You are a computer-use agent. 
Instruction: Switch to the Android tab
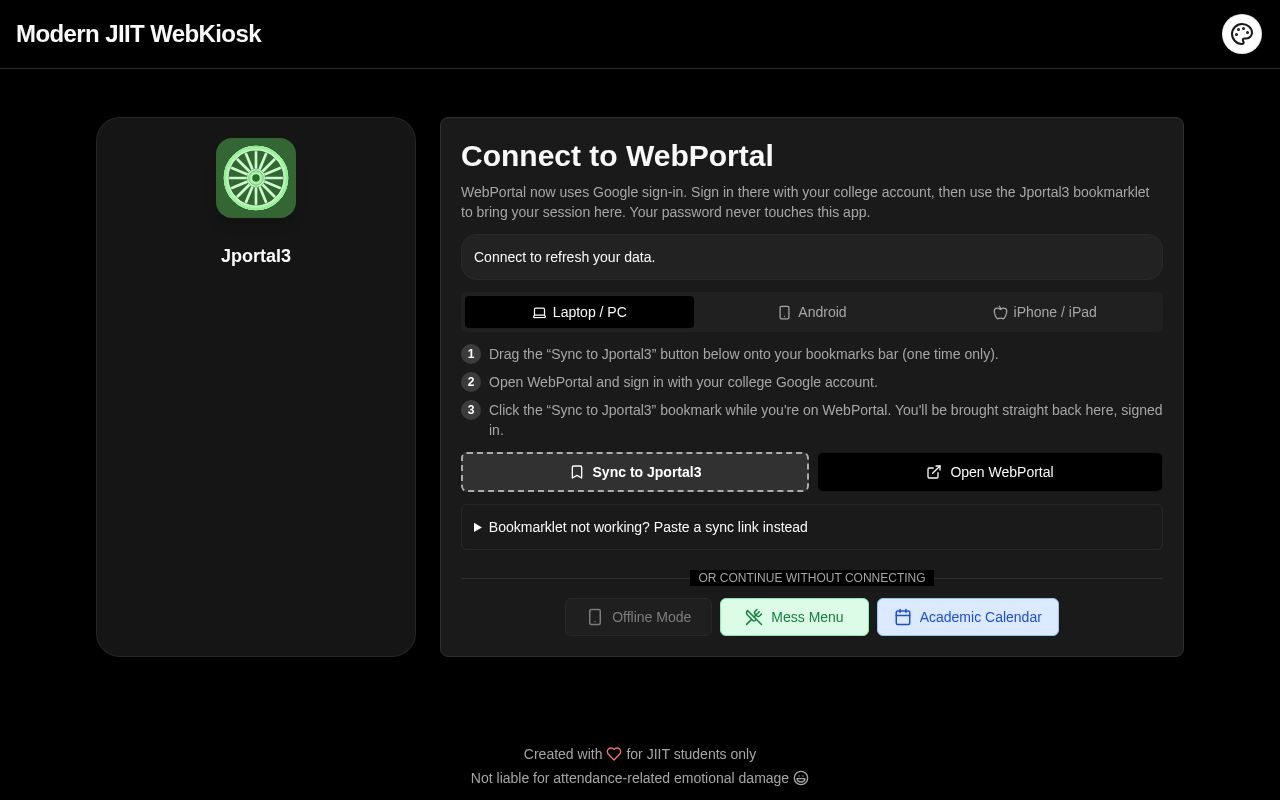pos(812,312)
